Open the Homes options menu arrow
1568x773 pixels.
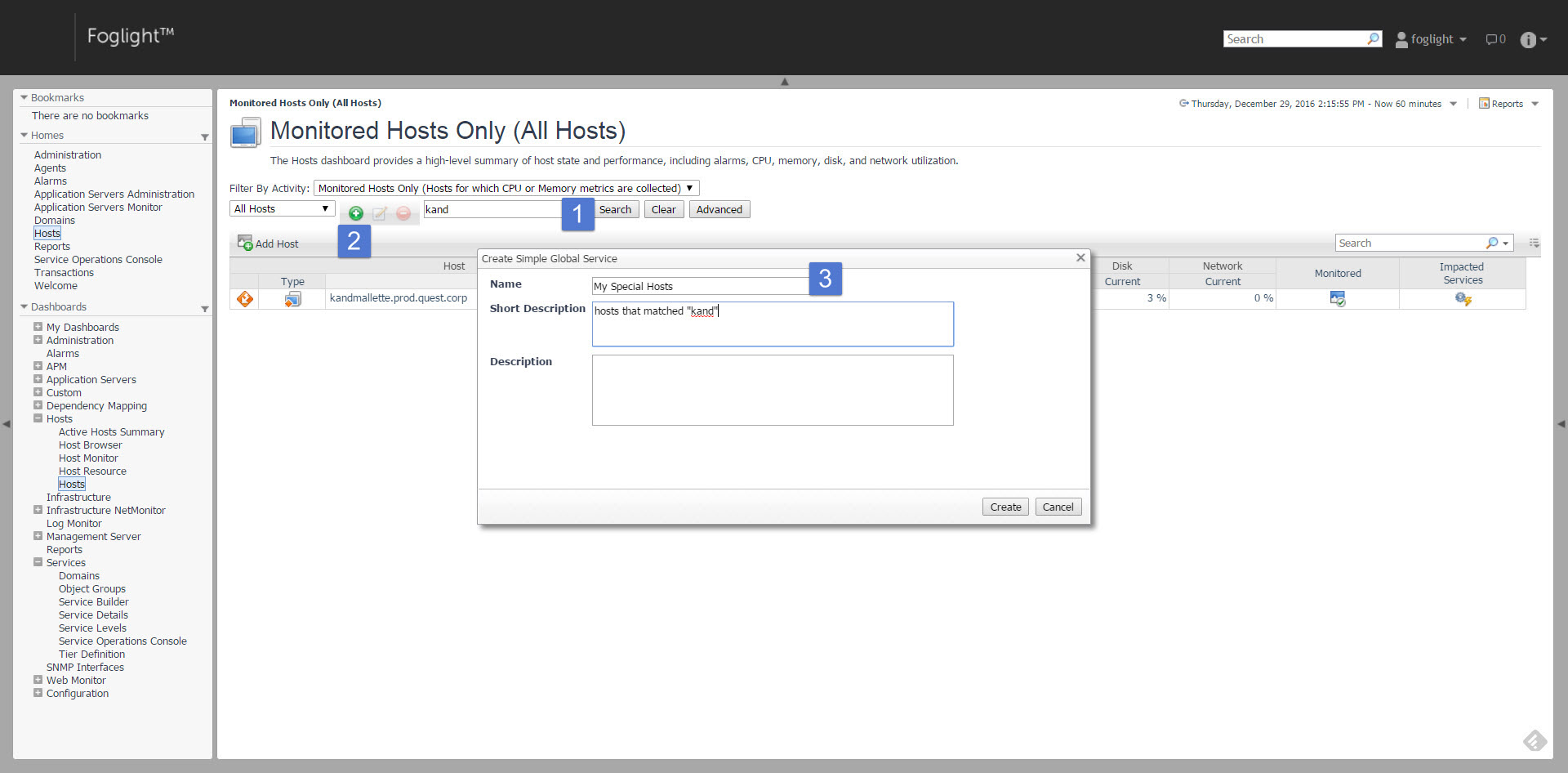(204, 137)
